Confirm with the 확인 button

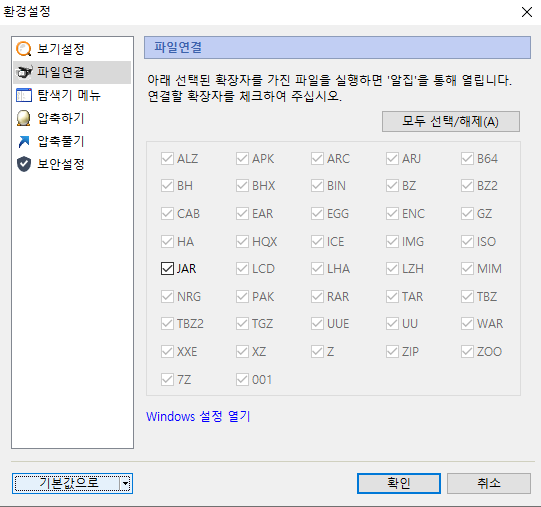(x=399, y=483)
